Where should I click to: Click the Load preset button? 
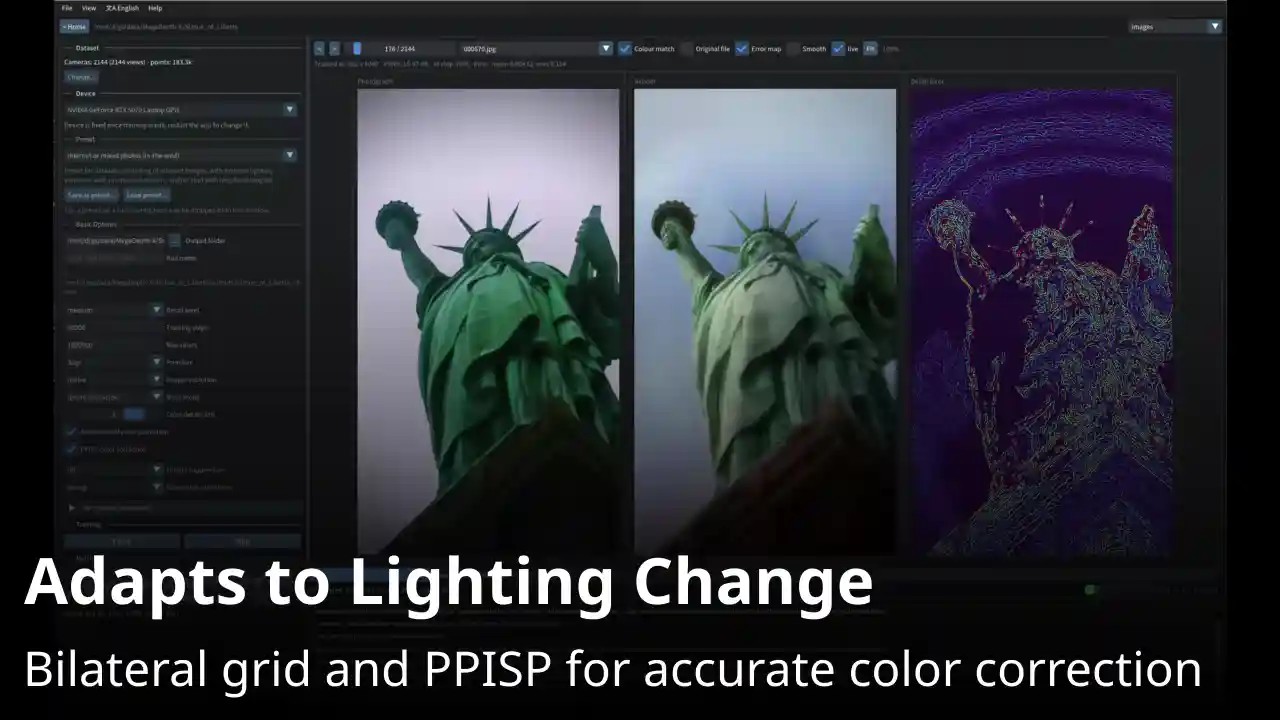click(x=147, y=195)
